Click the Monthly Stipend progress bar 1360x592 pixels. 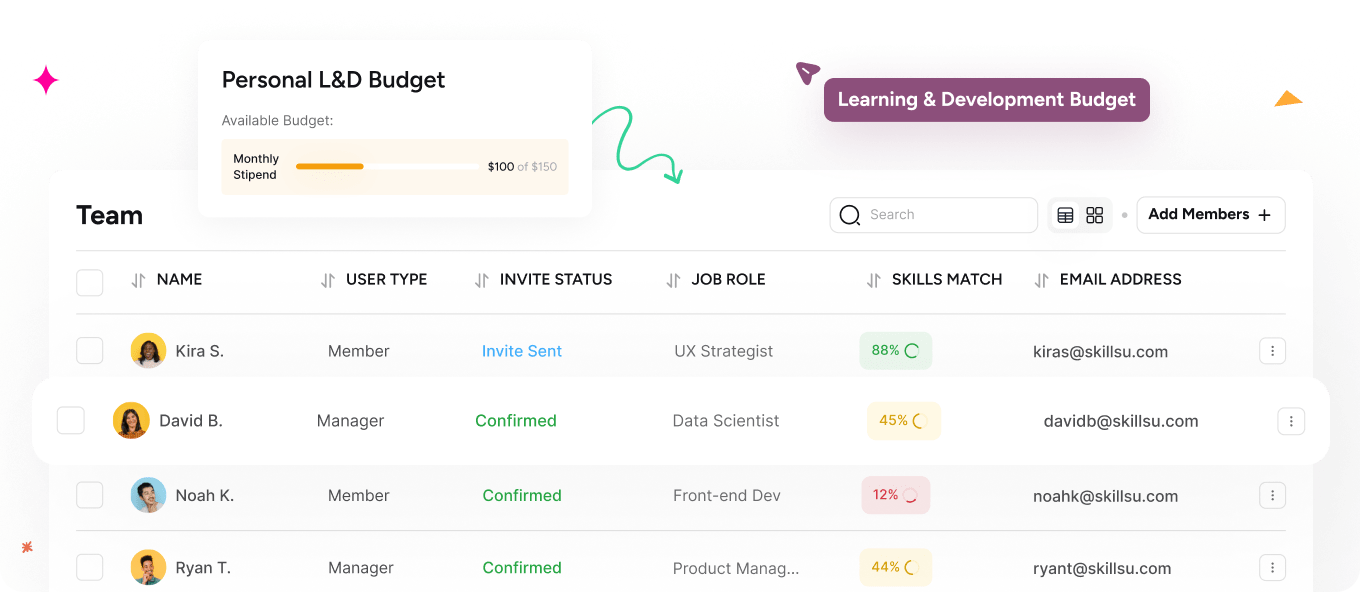tap(388, 166)
